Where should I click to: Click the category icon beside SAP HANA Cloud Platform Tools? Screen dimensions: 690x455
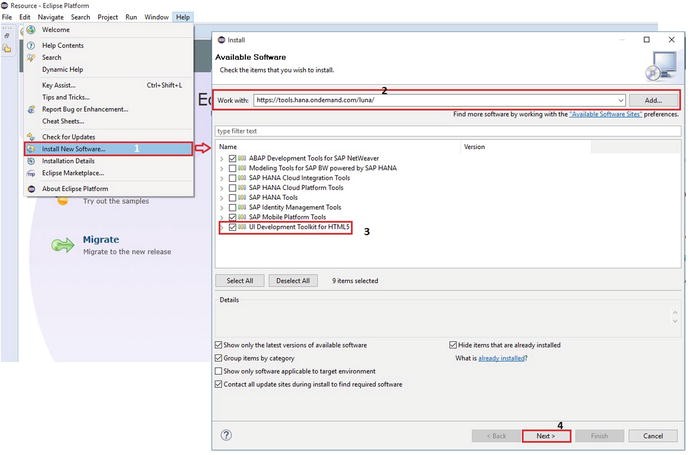pos(242,188)
